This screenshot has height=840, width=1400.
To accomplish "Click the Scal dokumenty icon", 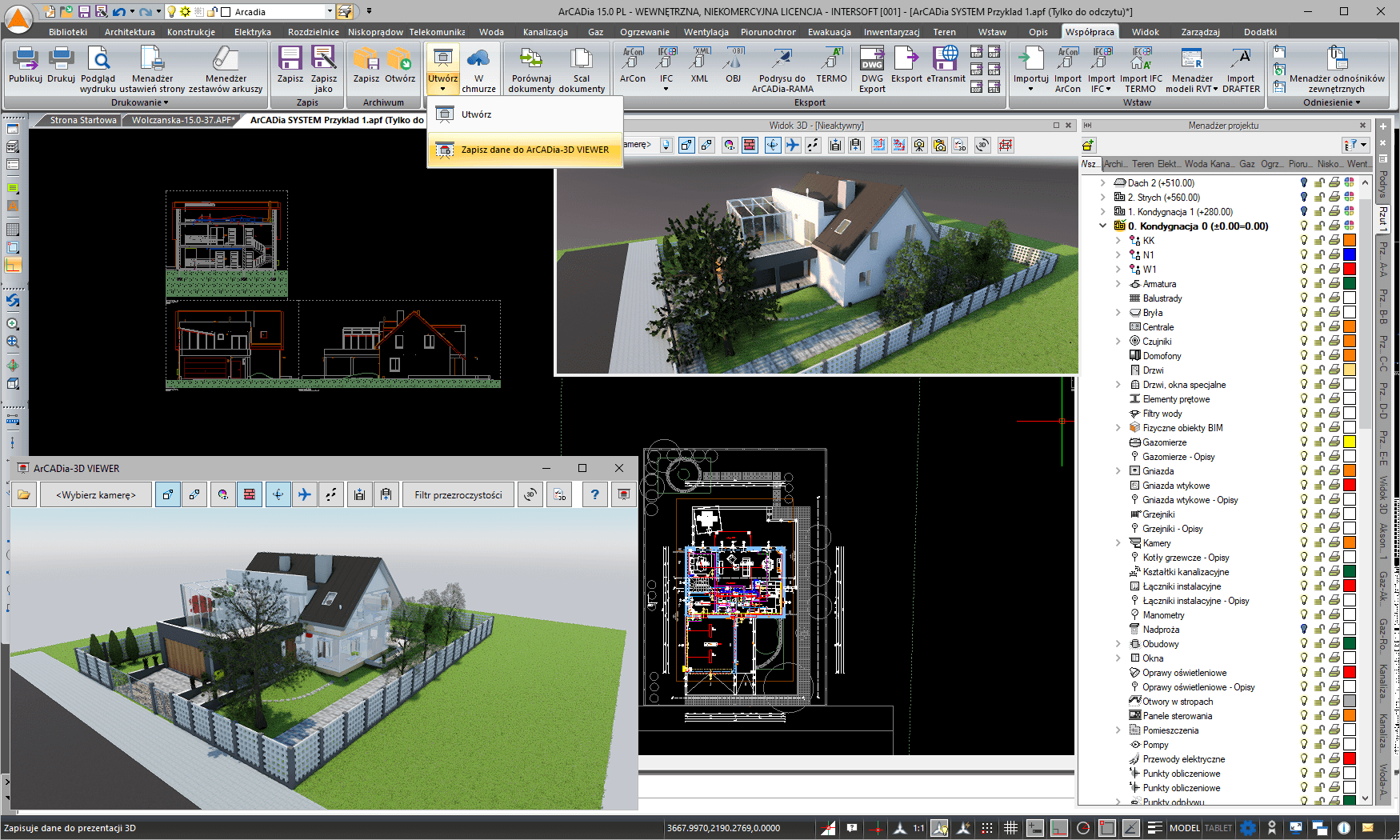I will click(582, 59).
